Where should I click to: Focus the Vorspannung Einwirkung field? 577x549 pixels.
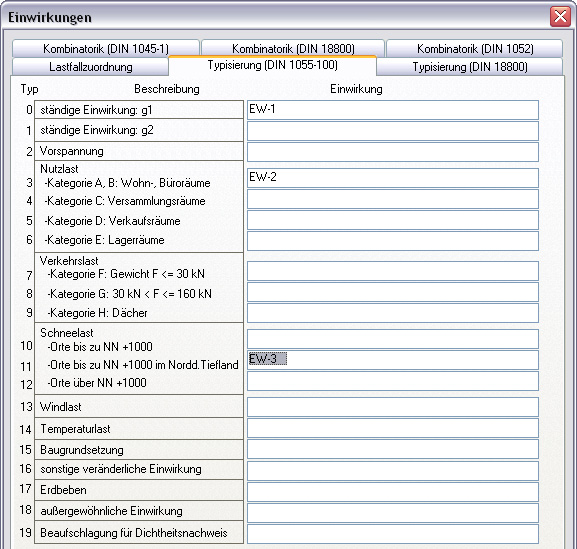tap(393, 152)
